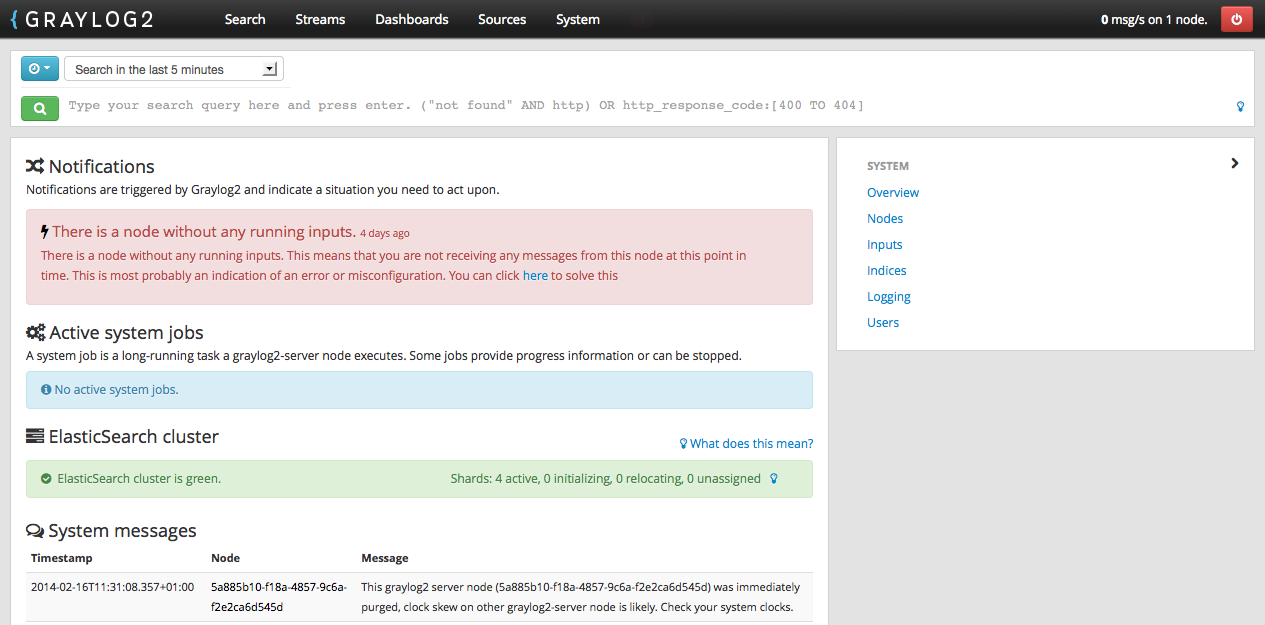The height and width of the screenshot is (625, 1265).
Task: Click the lightbulb by "What does this mean?"
Action: 683,443
